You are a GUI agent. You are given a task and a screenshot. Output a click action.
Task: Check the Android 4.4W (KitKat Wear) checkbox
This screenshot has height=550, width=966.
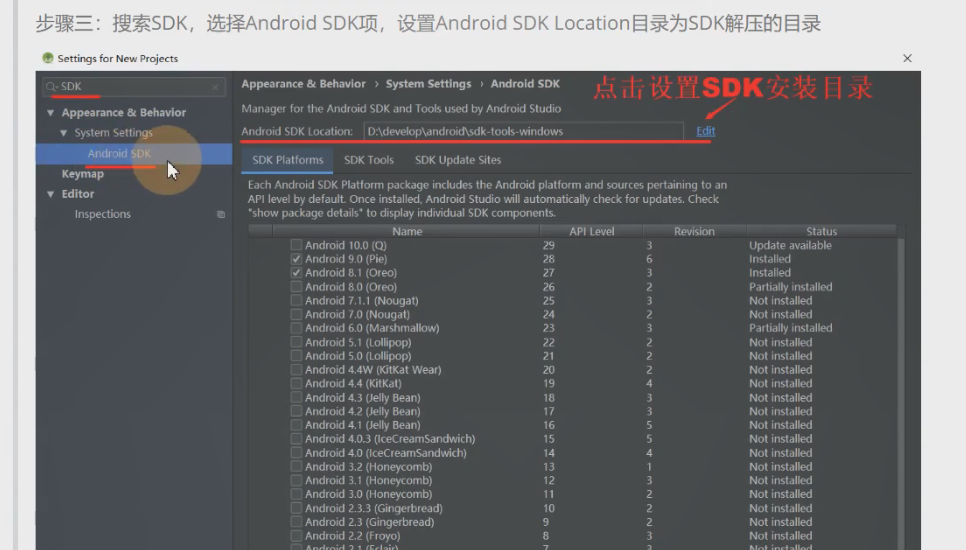[296, 370]
